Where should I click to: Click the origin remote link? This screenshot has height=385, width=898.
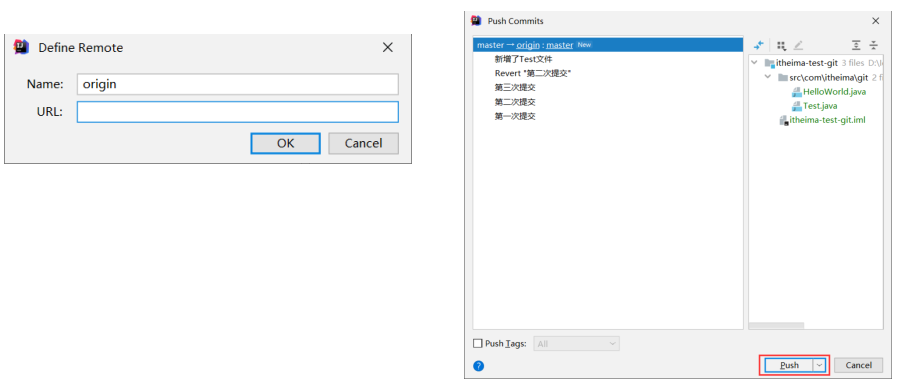[x=528, y=45]
